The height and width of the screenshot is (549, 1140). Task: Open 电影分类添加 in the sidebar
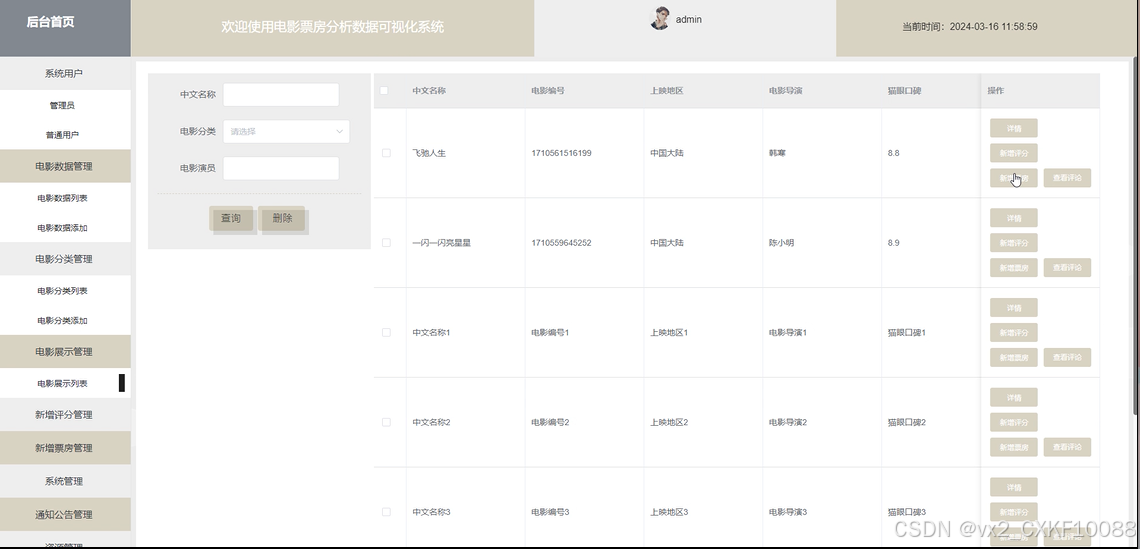[63, 321]
